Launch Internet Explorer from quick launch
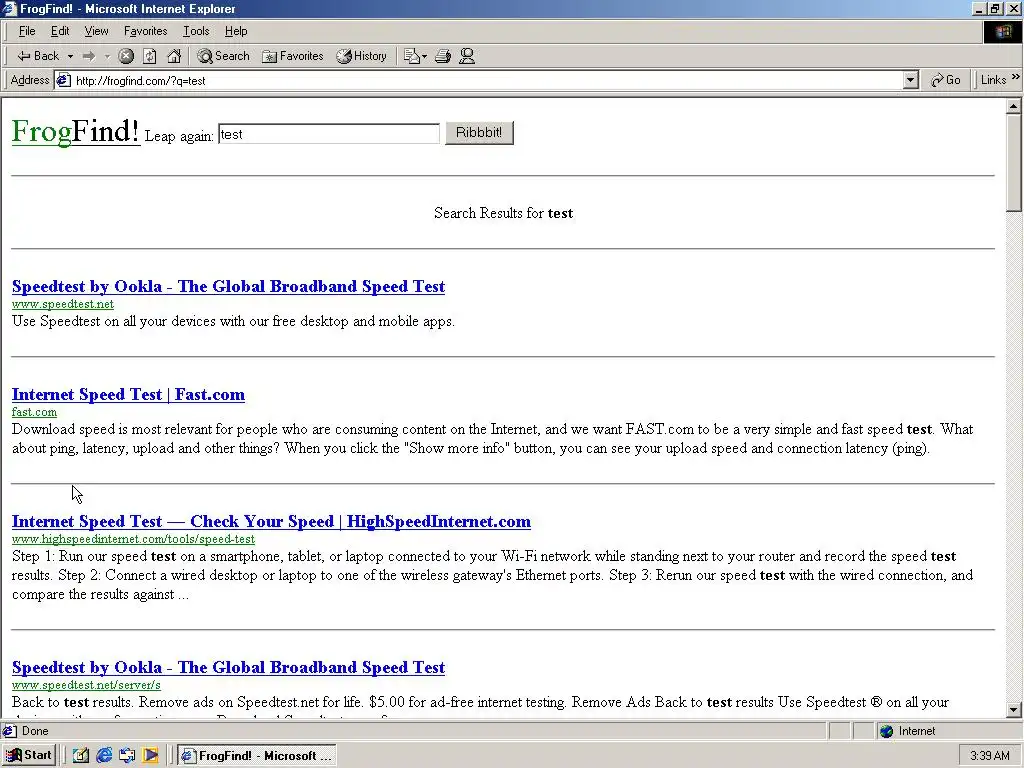The width and height of the screenshot is (1024, 768). [x=104, y=756]
